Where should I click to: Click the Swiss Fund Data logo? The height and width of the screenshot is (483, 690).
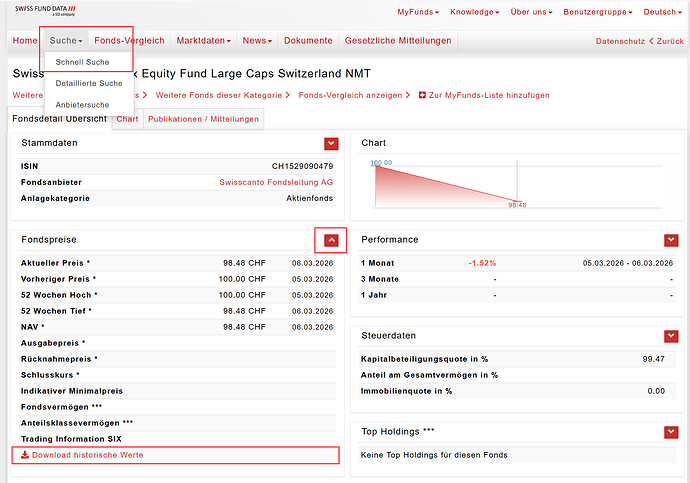tap(44, 11)
